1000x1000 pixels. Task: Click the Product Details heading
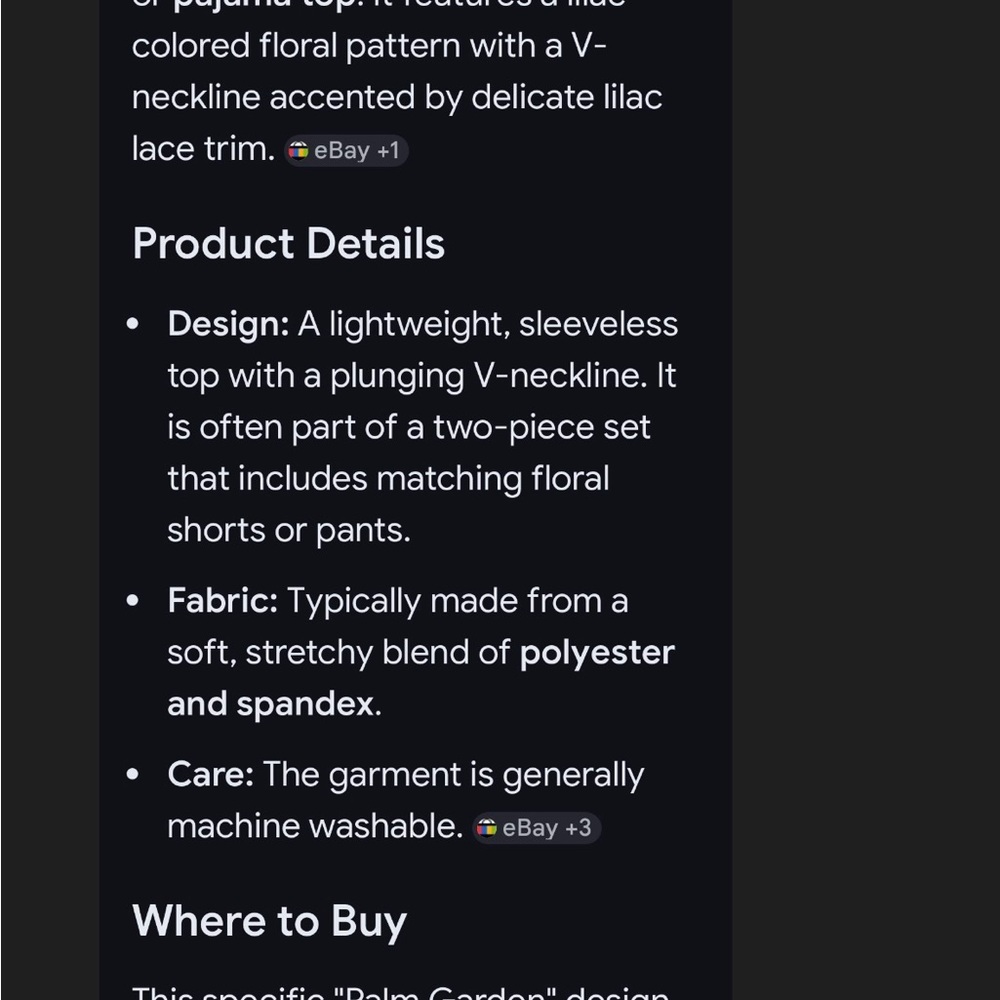click(288, 244)
